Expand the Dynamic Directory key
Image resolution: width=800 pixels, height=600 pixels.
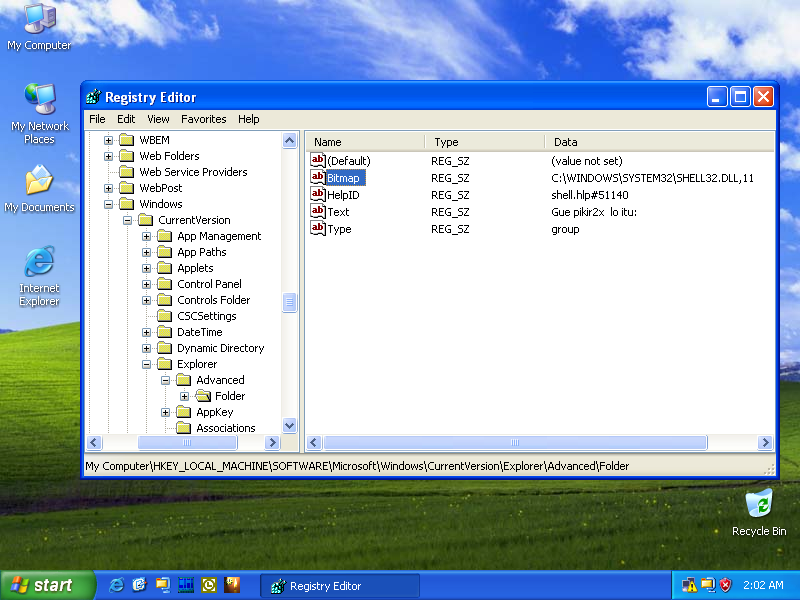(x=146, y=348)
